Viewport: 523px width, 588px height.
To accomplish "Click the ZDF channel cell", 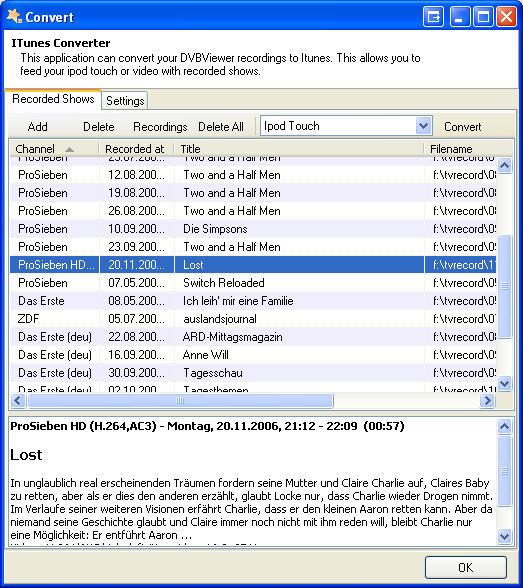I will 54,319.
